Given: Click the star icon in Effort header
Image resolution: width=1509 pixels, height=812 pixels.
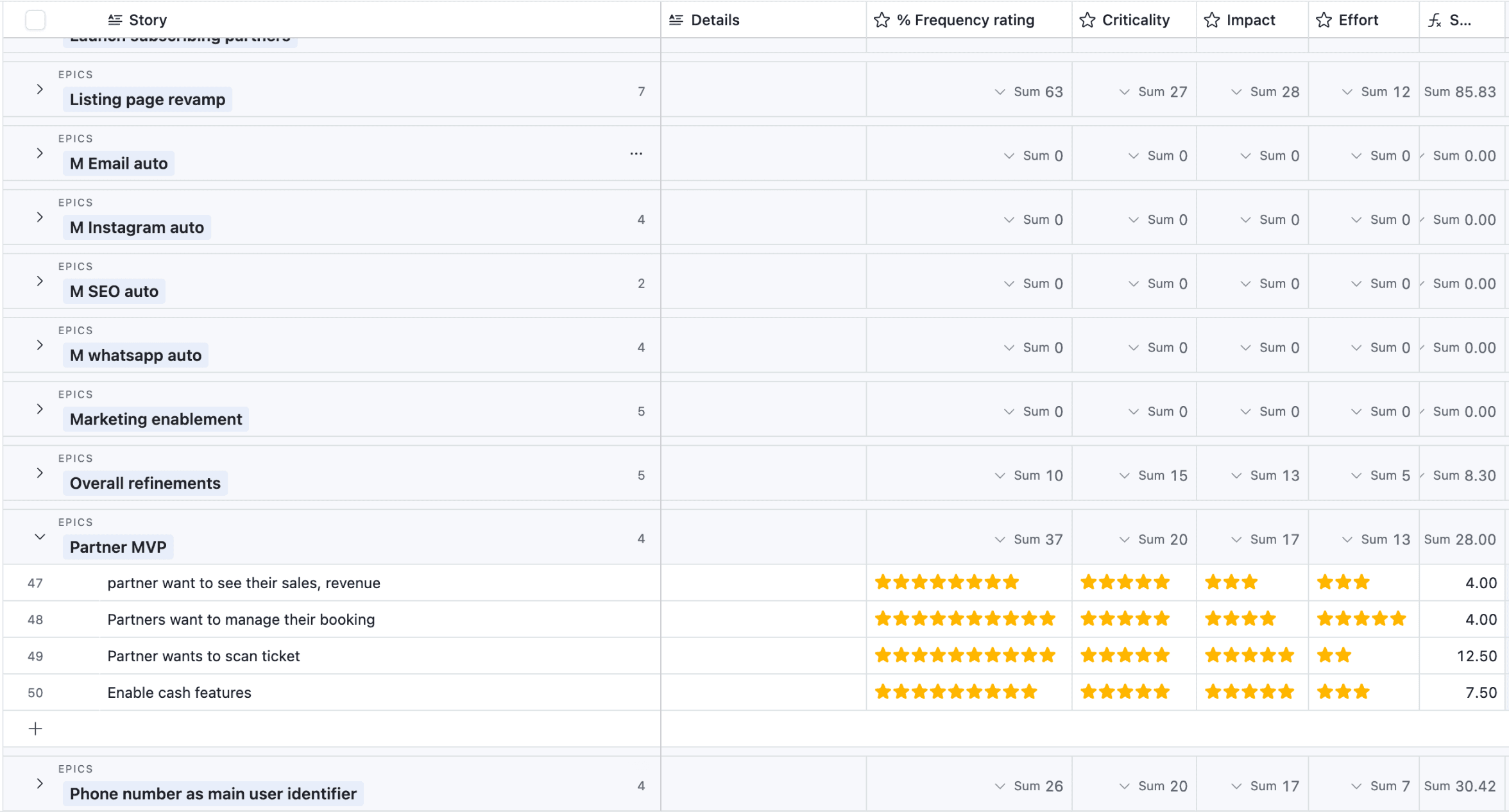Looking at the screenshot, I should [x=1324, y=21].
